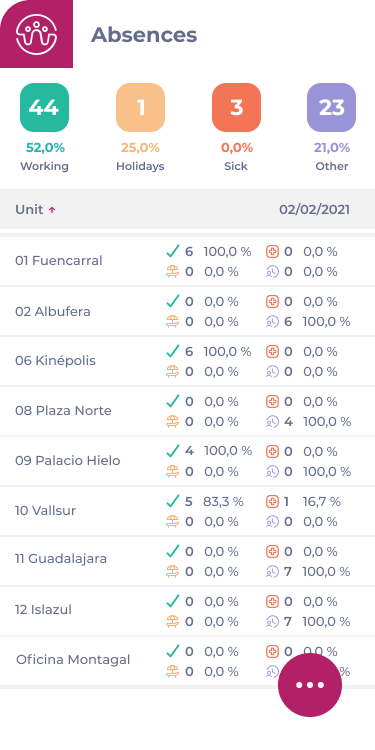Sort by the Unit column header

click(29, 210)
